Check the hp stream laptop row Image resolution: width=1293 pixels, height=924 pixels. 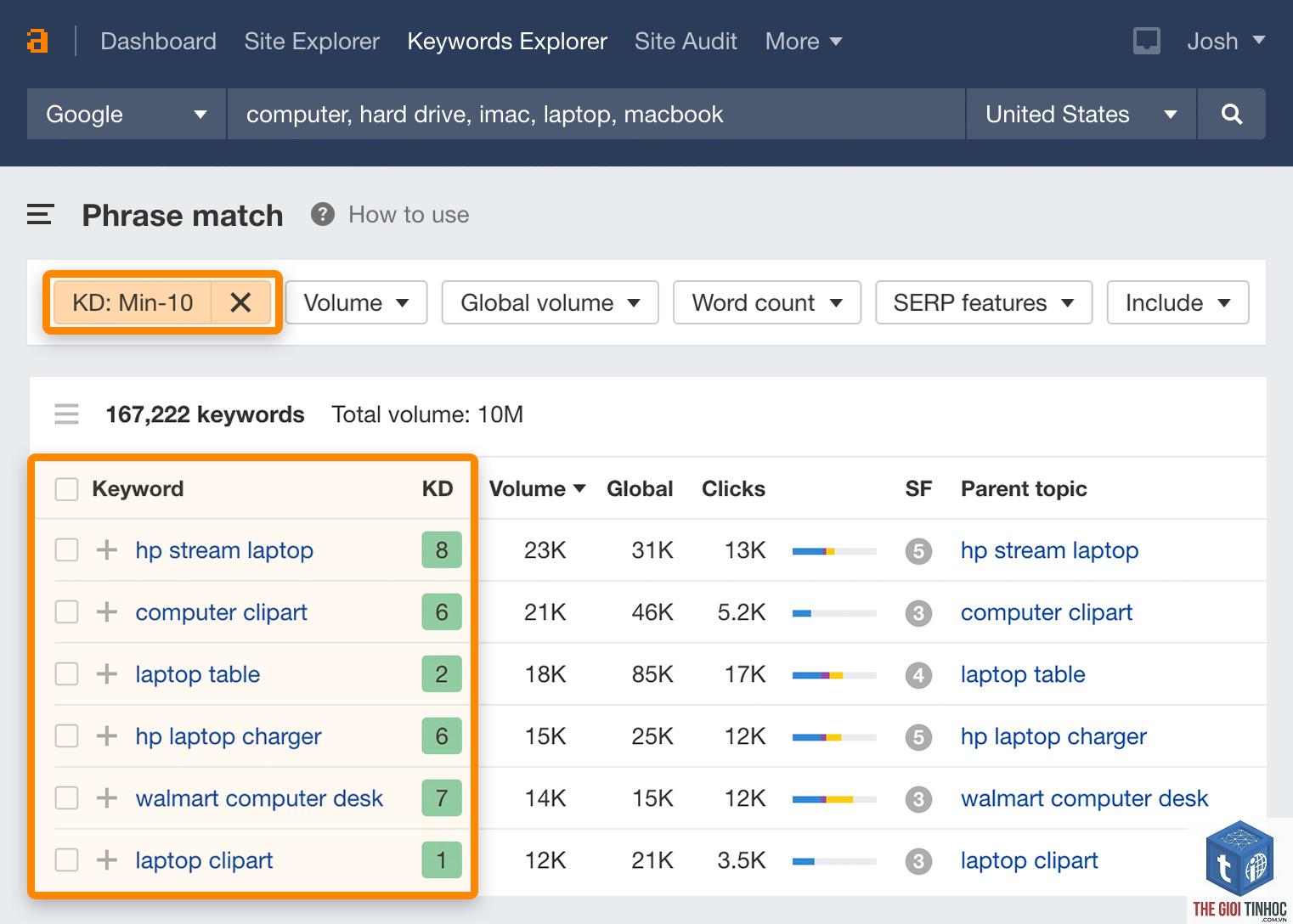click(x=66, y=550)
